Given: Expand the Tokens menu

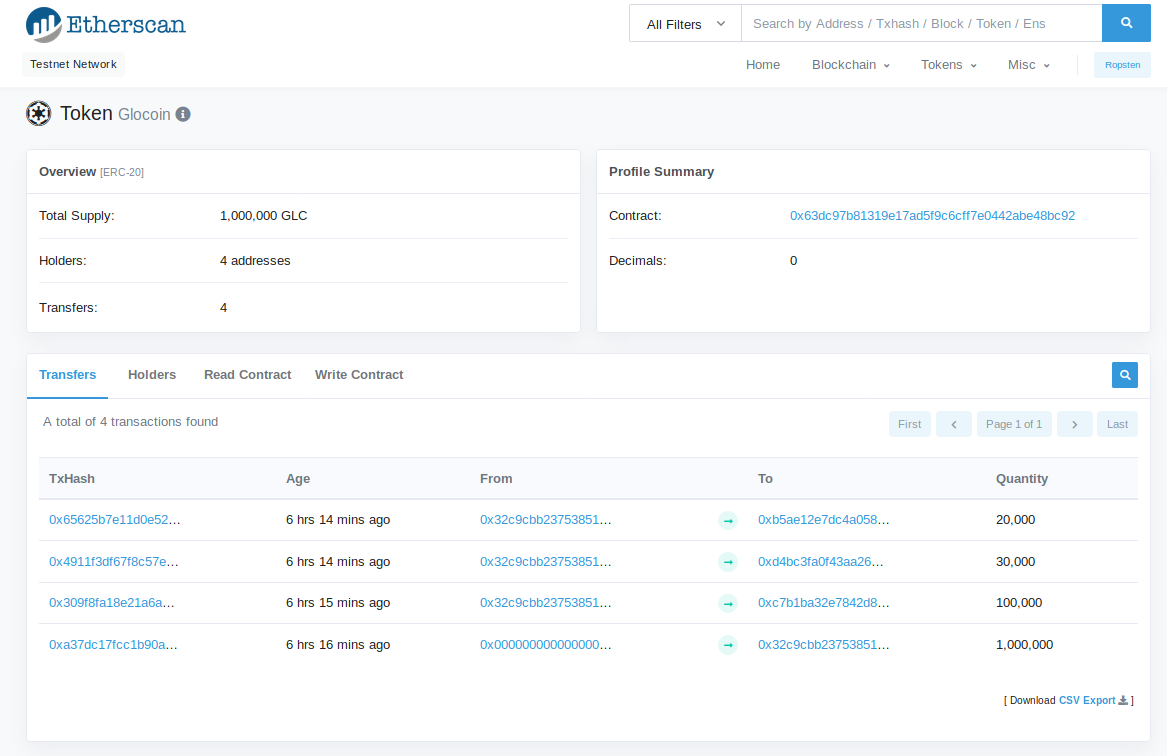Looking at the screenshot, I should pyautogui.click(x=948, y=65).
